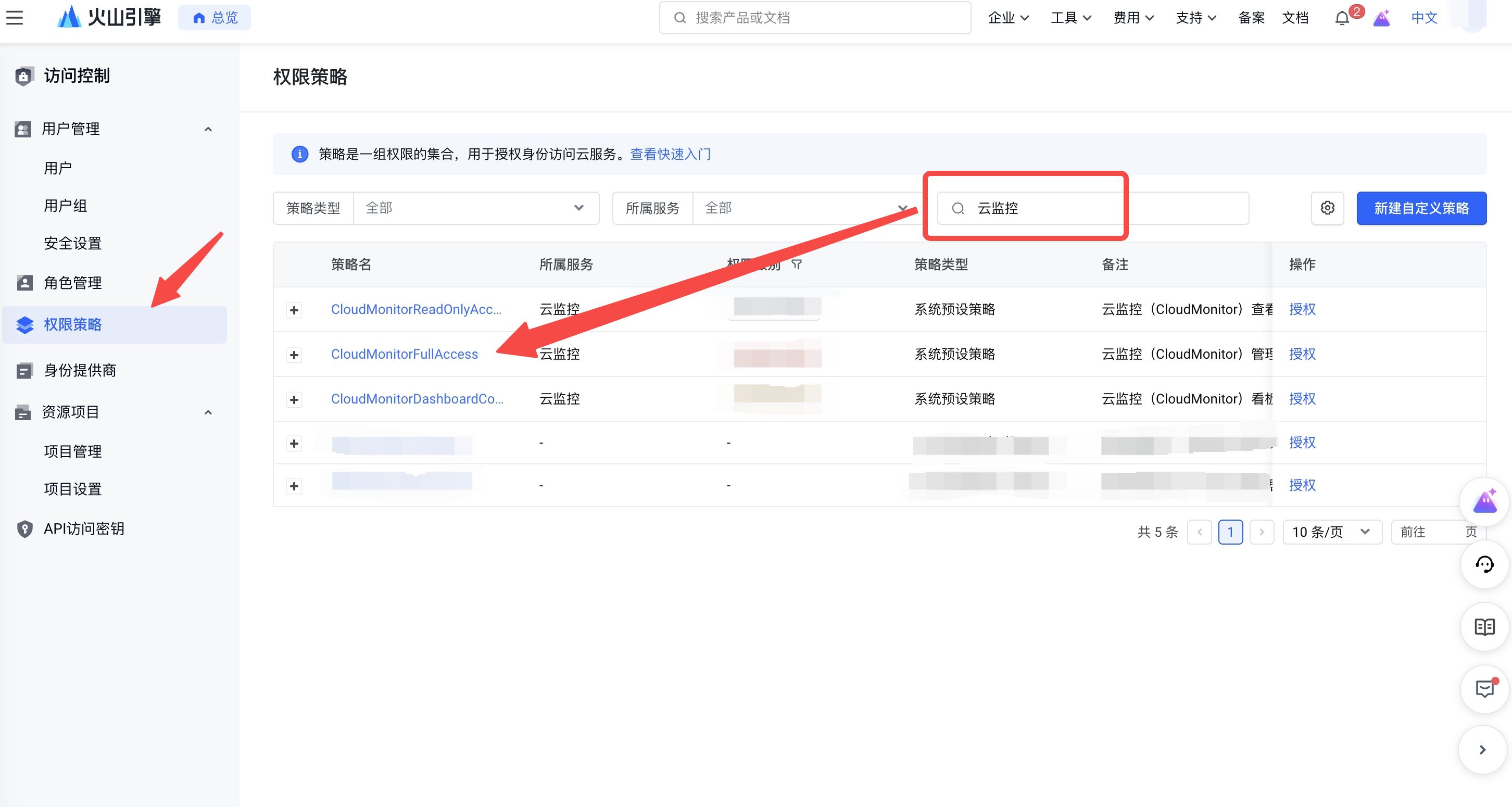Image resolution: width=1512 pixels, height=807 pixels.
Task: Open the AI assistant floating icon
Action: [1484, 502]
